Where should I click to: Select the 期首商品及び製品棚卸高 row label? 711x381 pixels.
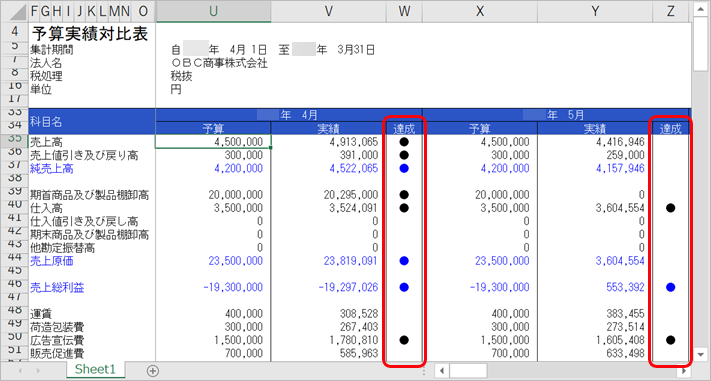pos(89,195)
